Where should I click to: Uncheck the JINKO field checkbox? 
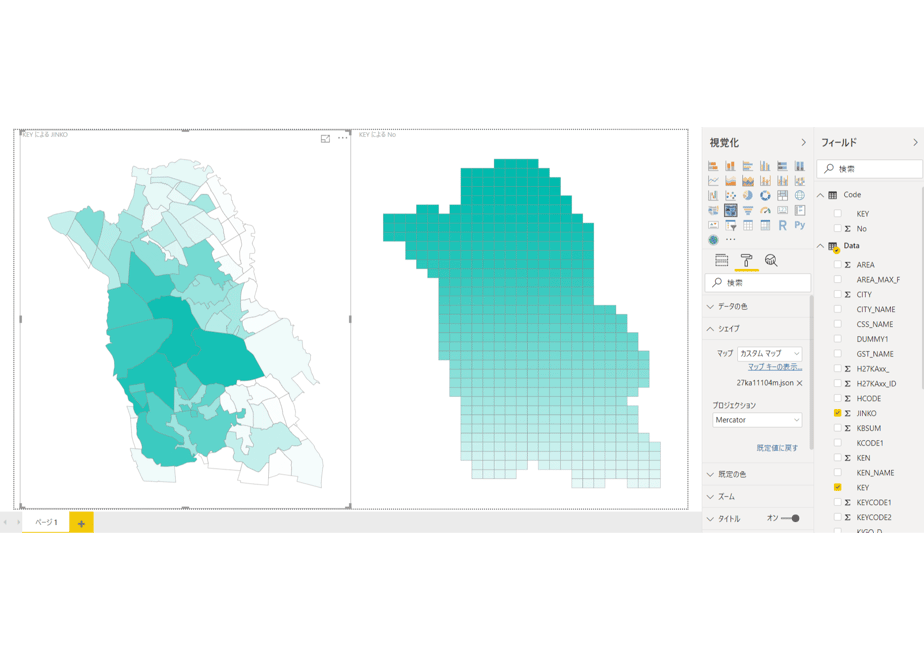(837, 413)
